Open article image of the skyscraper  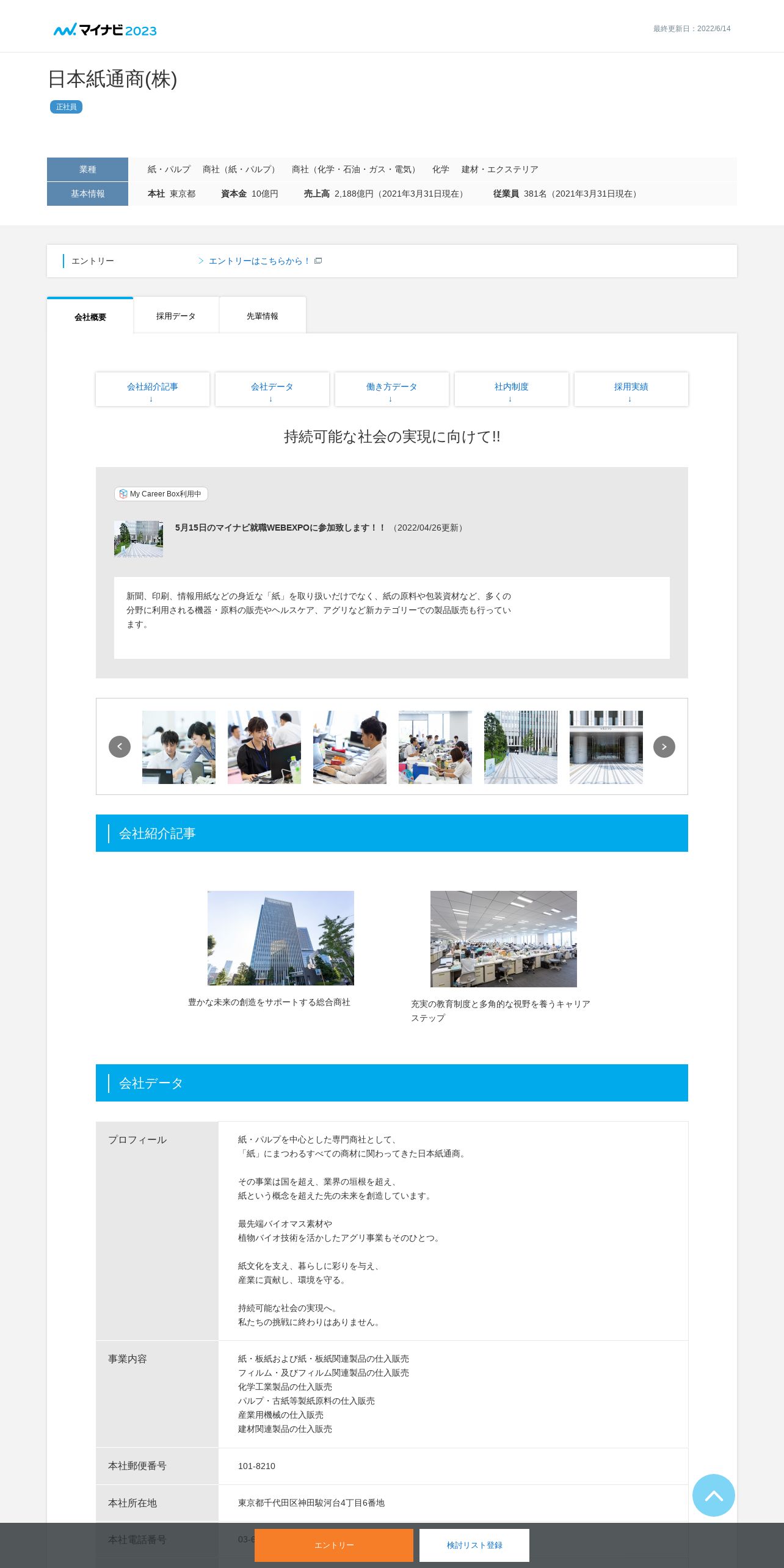pos(281,938)
